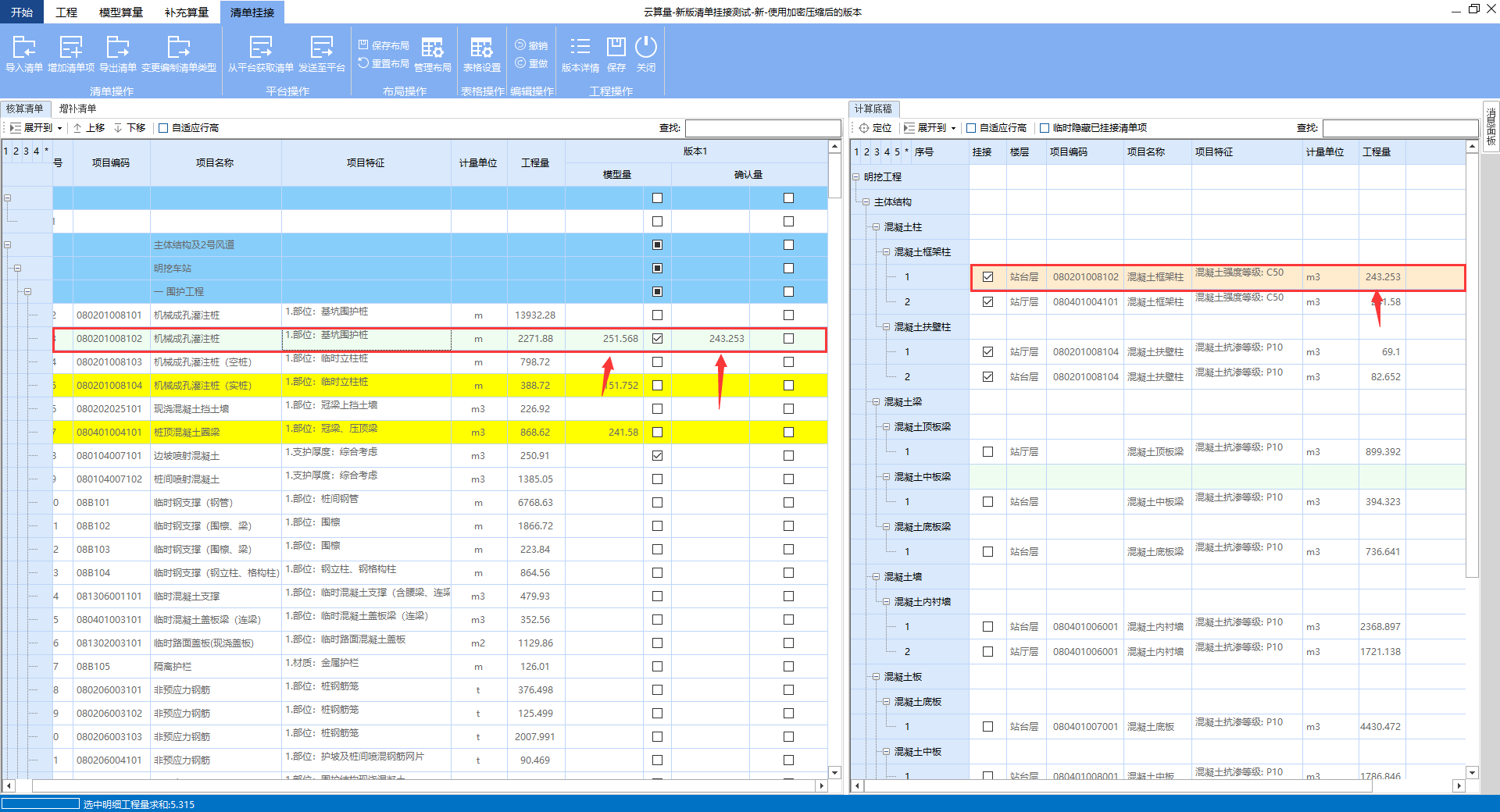This screenshot has width=1500, height=812.
Task: Collapse the 混凝土板 tree node
Action: tap(876, 676)
